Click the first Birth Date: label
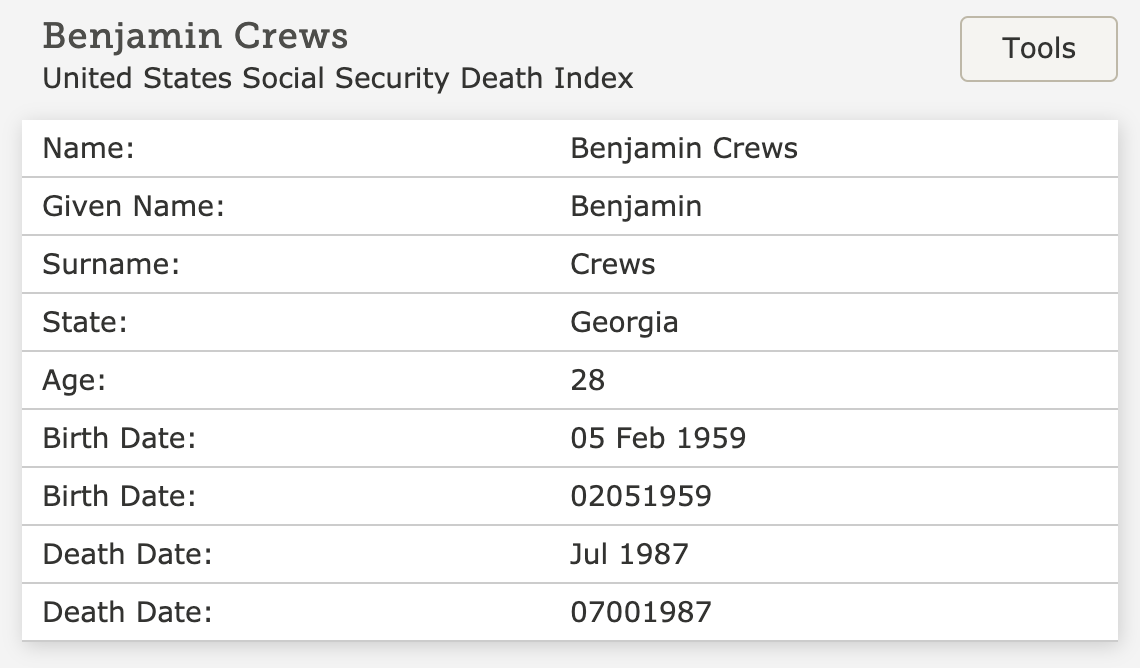The height and width of the screenshot is (668, 1140). [x=119, y=438]
